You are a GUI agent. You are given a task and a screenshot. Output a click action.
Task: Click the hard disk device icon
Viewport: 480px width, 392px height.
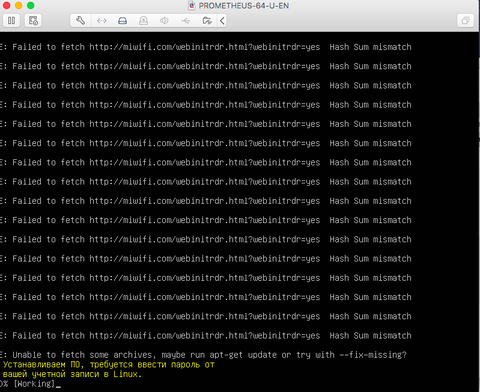point(123,21)
